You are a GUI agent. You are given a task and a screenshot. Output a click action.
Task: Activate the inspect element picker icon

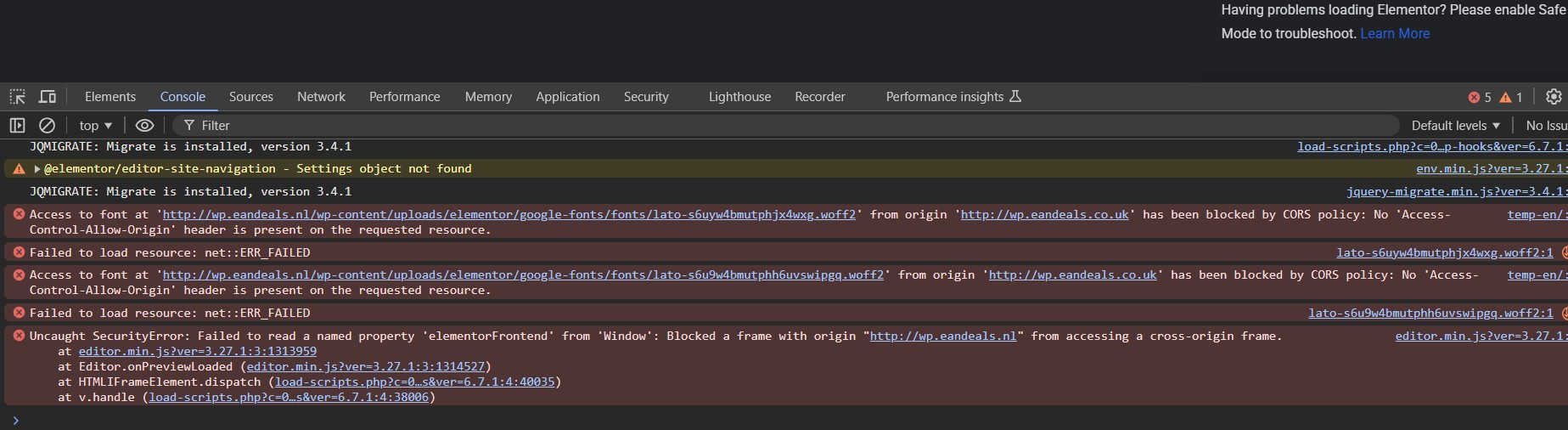(x=17, y=97)
